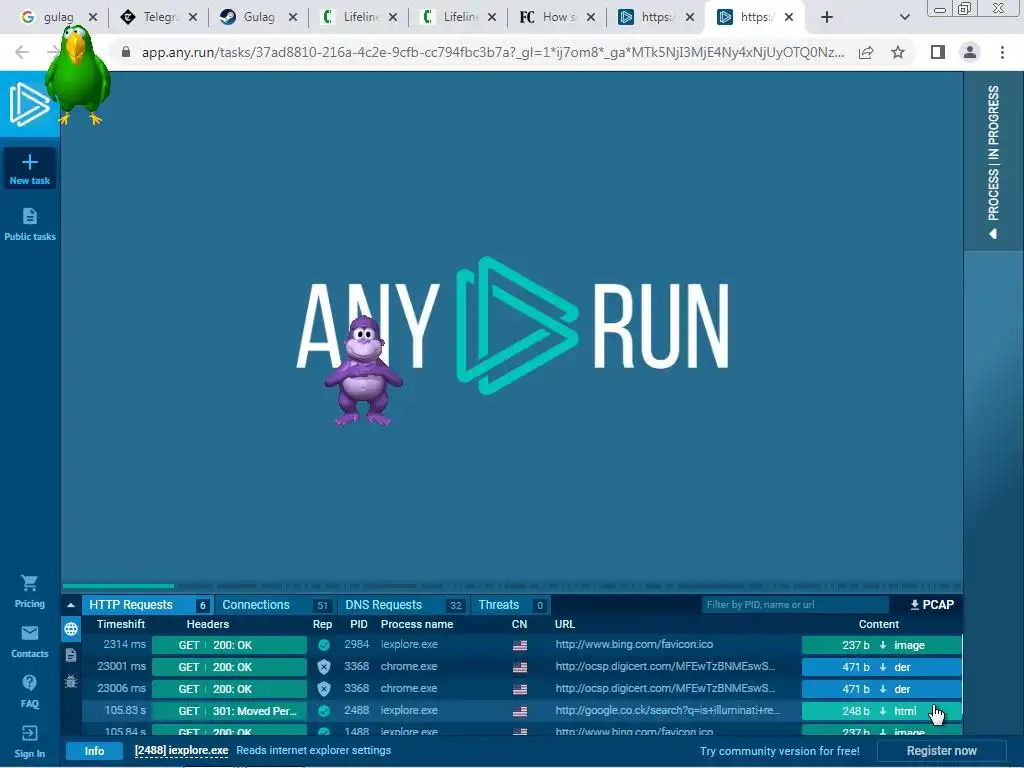Click reputation checkmark on the 105.83 s row
This screenshot has width=1024, height=768.
[323, 711]
